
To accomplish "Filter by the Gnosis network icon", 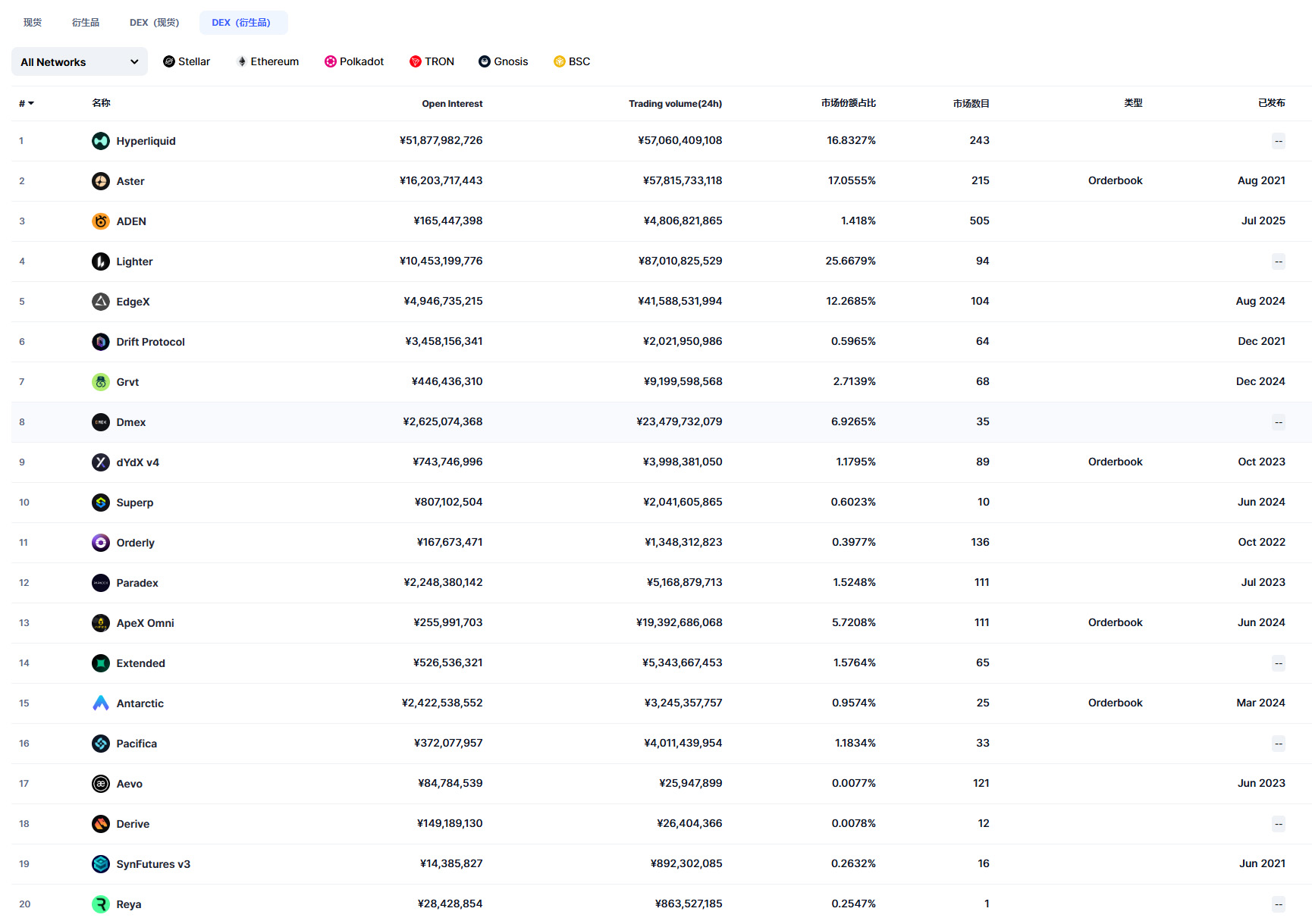I will coord(483,61).
